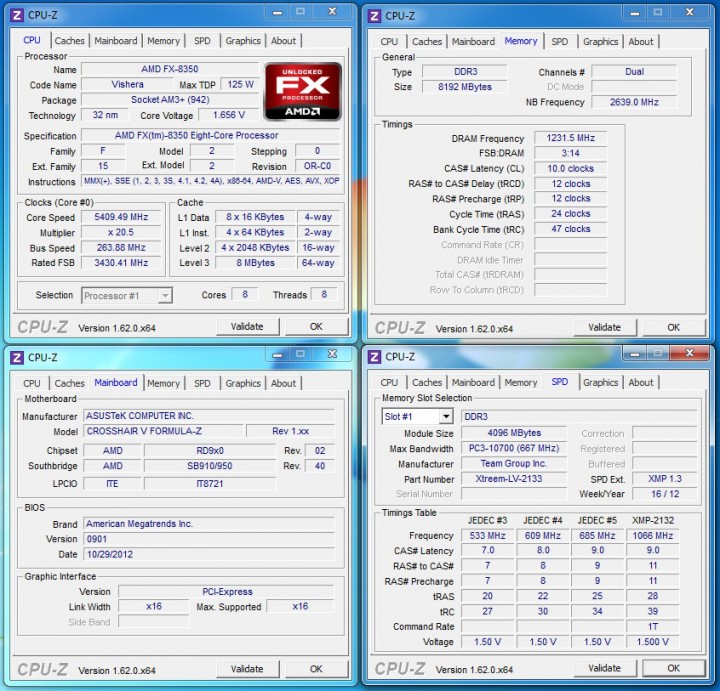Close the Memory tab window

690,13
